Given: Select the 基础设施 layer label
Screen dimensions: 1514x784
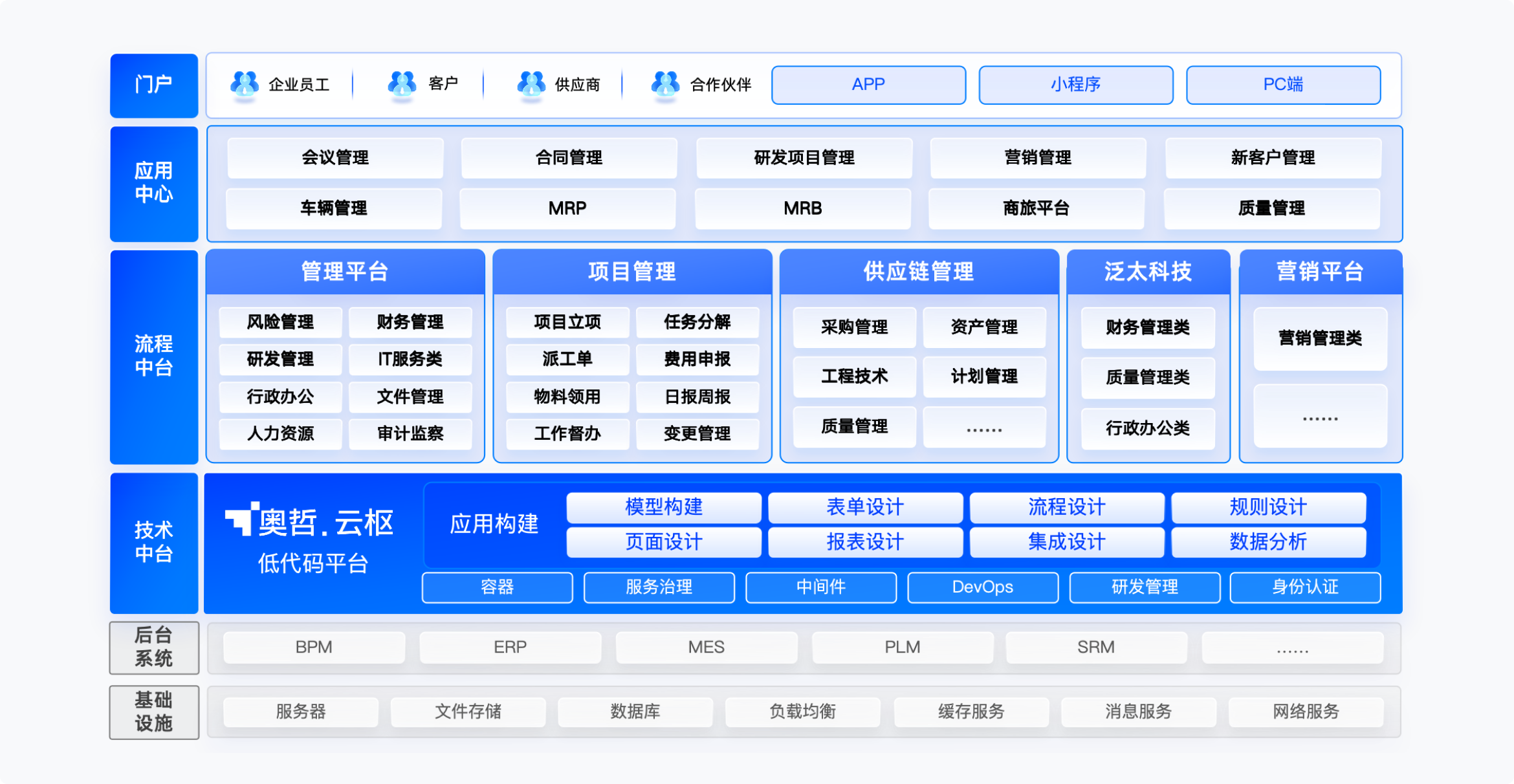Looking at the screenshot, I should tap(154, 712).
